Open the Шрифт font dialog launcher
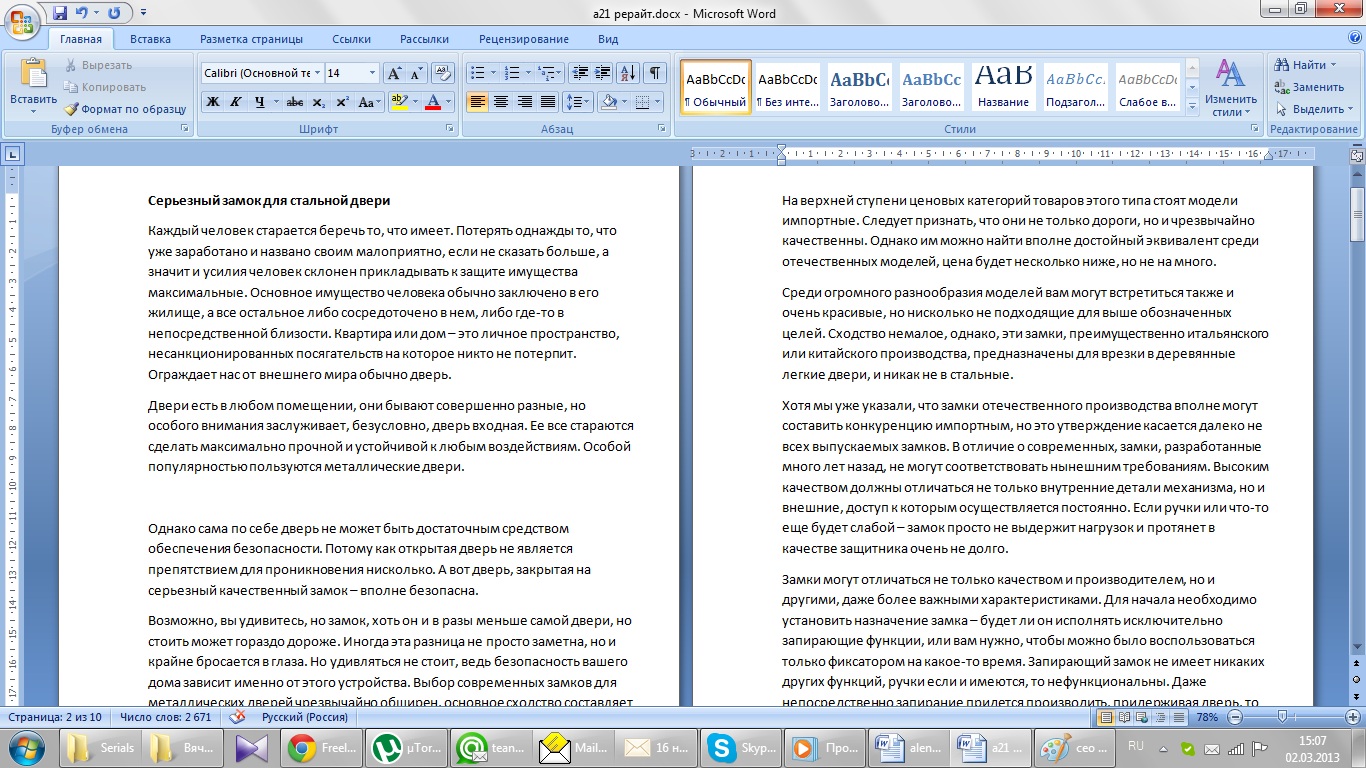Image resolution: width=1366 pixels, height=768 pixels. tap(448, 130)
